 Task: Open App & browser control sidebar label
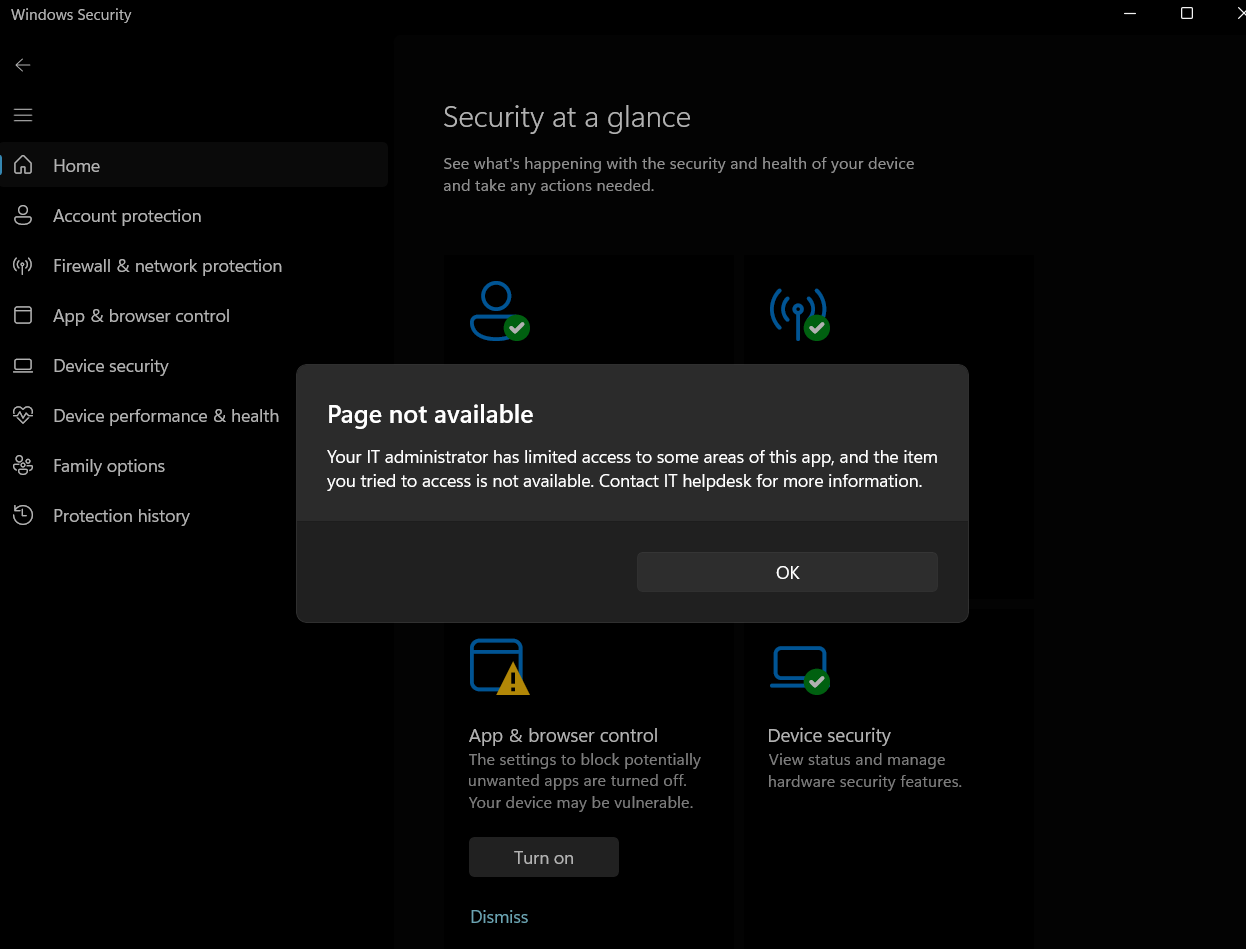point(141,316)
